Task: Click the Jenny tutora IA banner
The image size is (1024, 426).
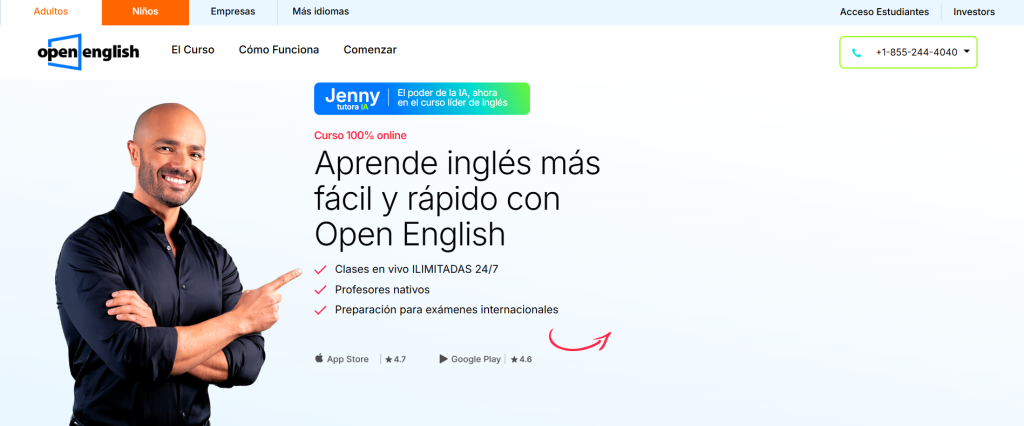Action: 421,99
